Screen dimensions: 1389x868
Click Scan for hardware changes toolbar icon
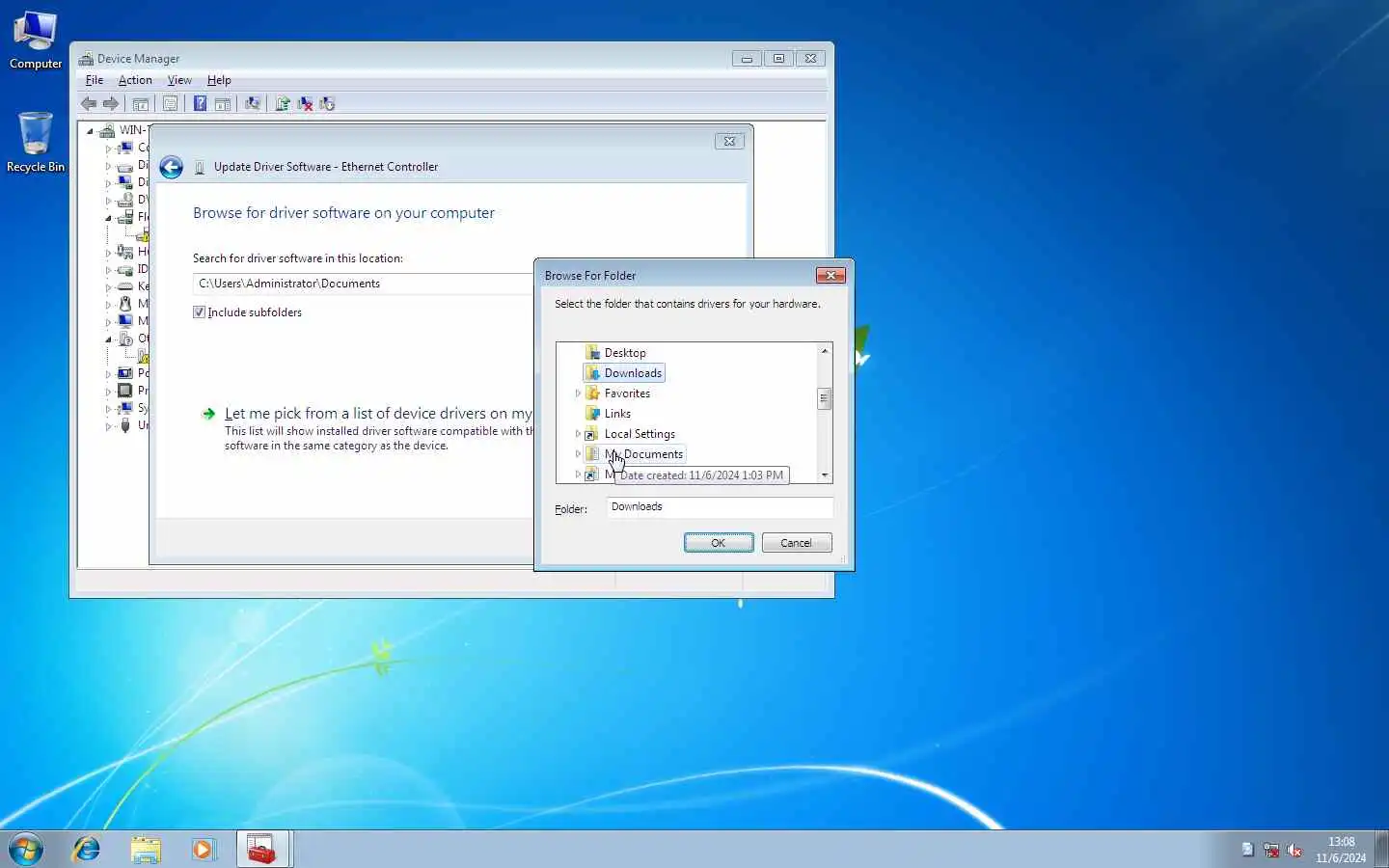pyautogui.click(x=253, y=104)
